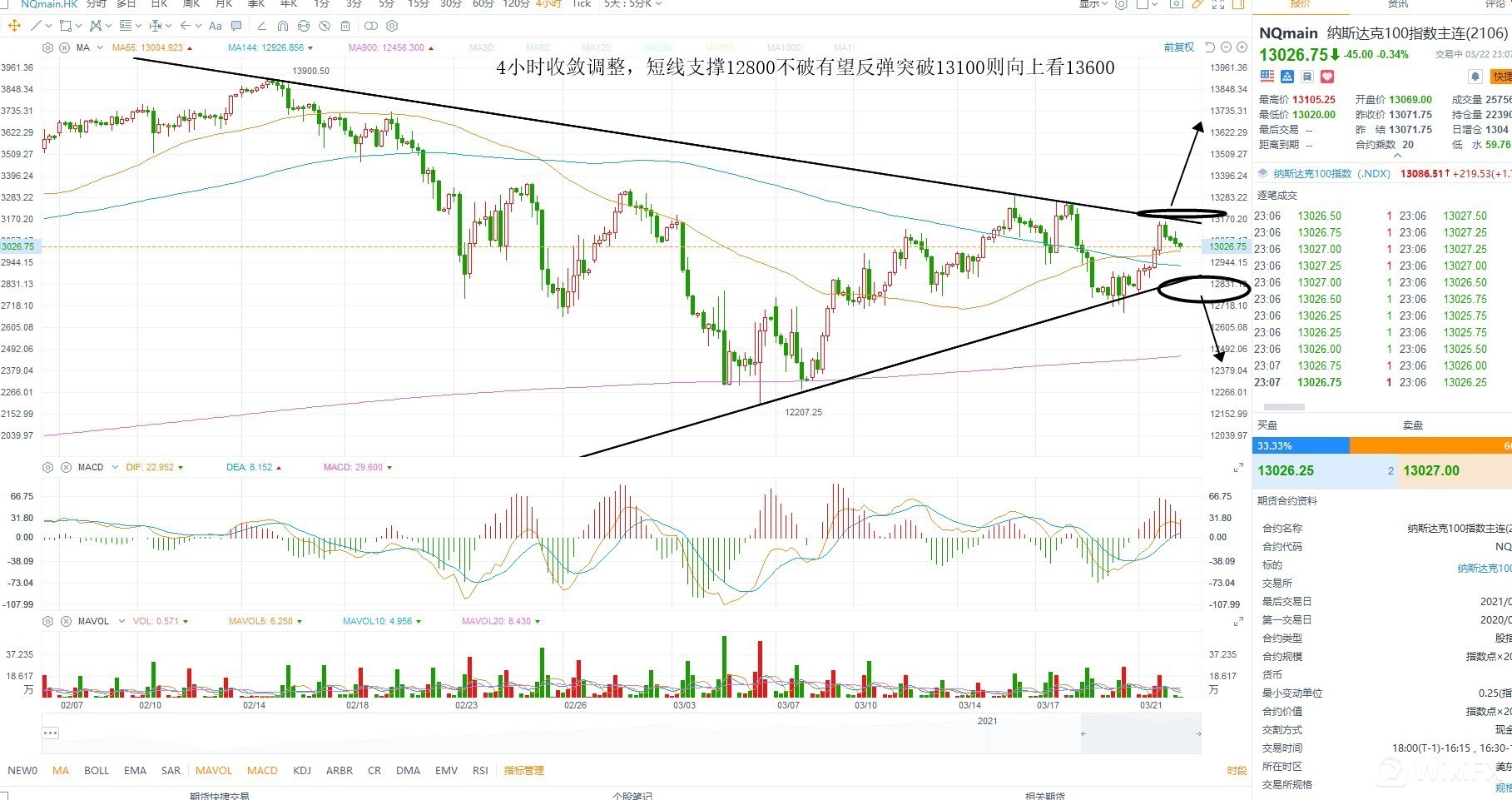
Task: Toggle the MAVOL indicator at bottom
Action: 214,770
